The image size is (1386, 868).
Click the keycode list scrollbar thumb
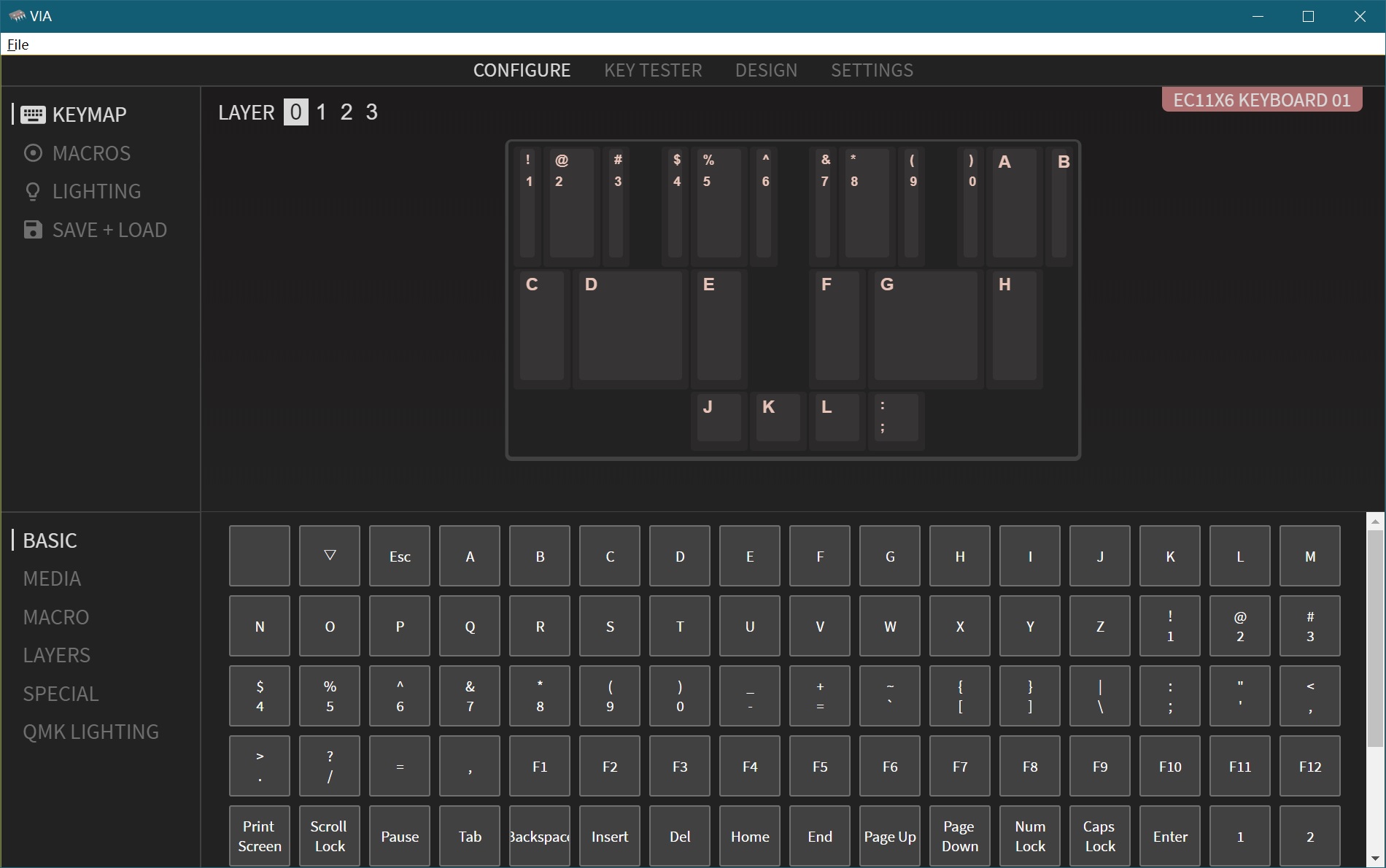pos(1375,638)
